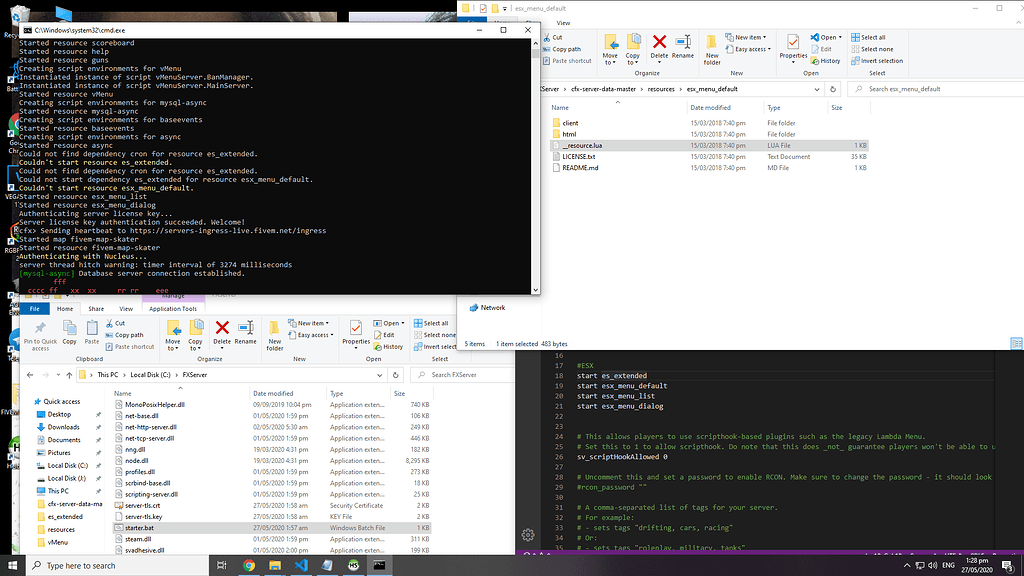Delete the selected file via the red X icon
This screenshot has height=576, width=1024.
pos(660,41)
